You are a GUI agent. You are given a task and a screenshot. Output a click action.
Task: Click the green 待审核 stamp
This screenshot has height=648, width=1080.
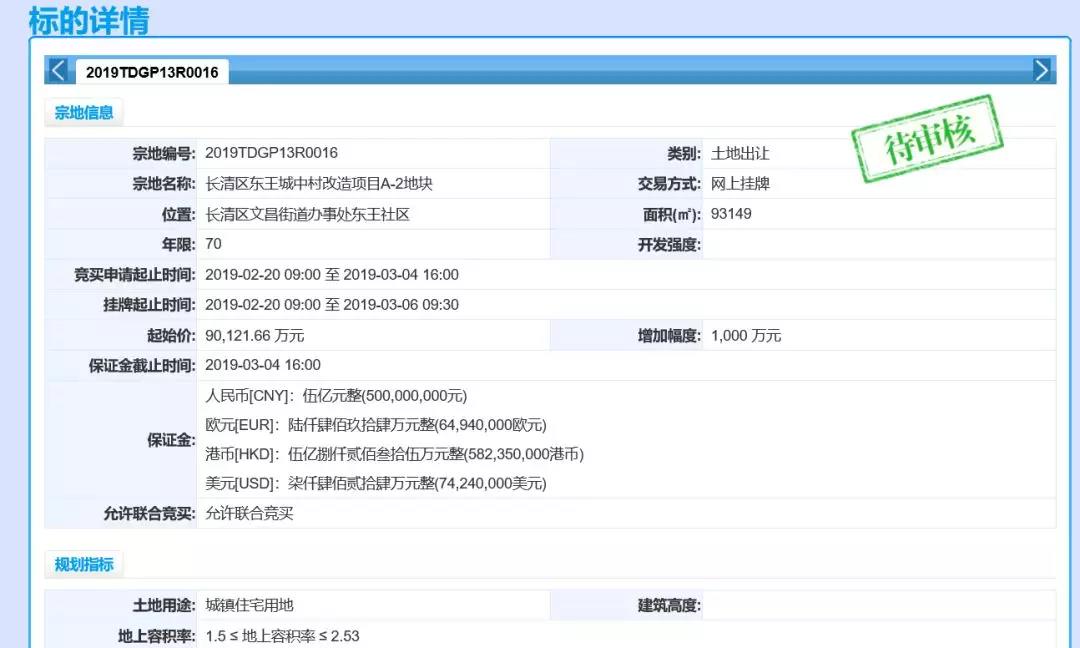[927, 139]
